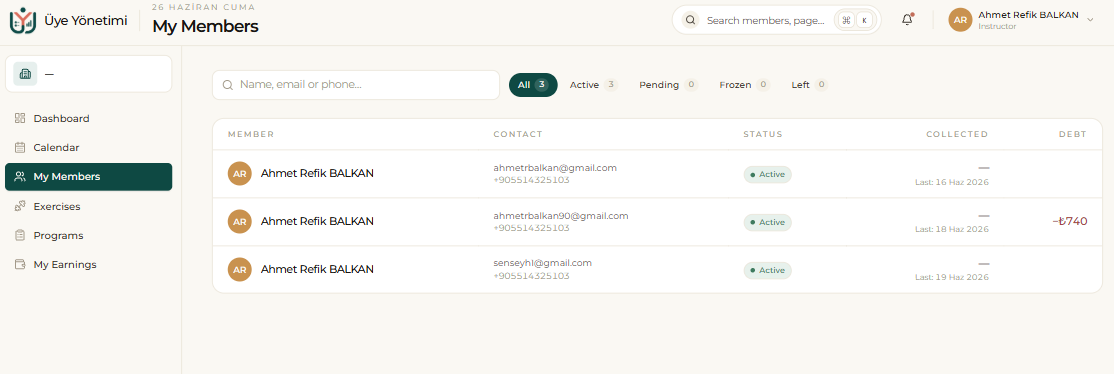This screenshot has width=1114, height=374.
Task: Click the magnifier icon in global search
Action: [x=690, y=20]
